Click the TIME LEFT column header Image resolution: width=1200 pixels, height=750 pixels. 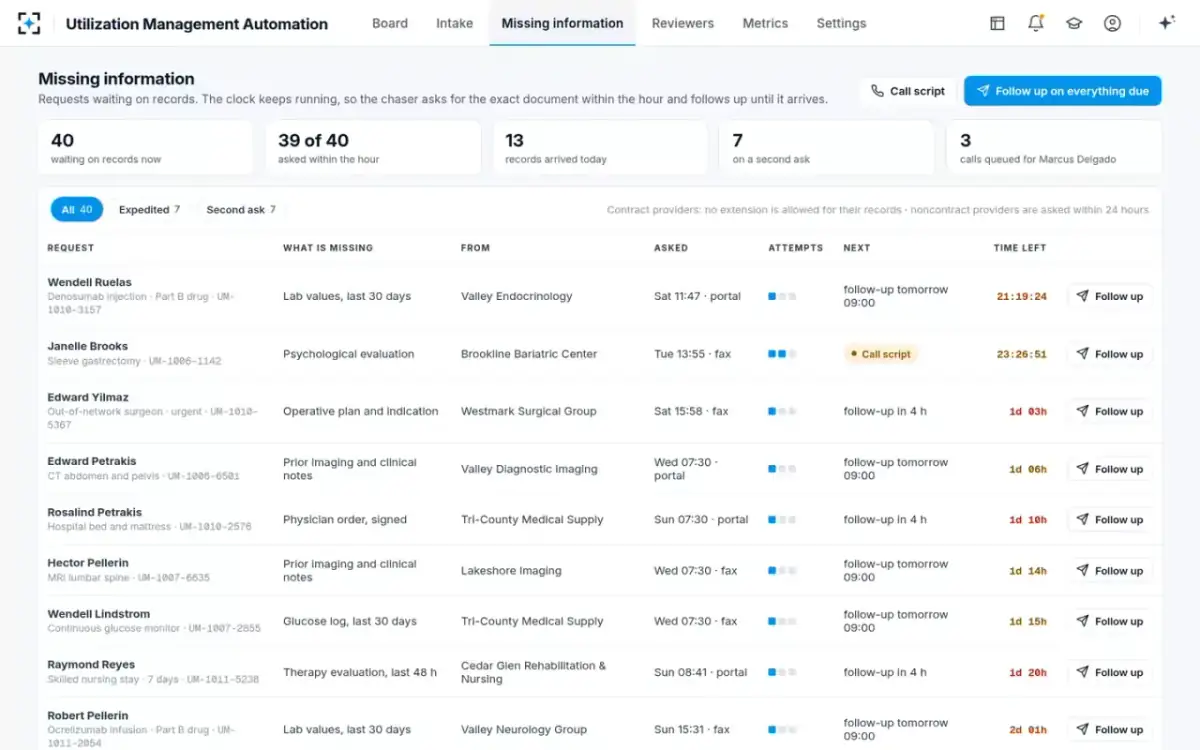pos(1020,248)
